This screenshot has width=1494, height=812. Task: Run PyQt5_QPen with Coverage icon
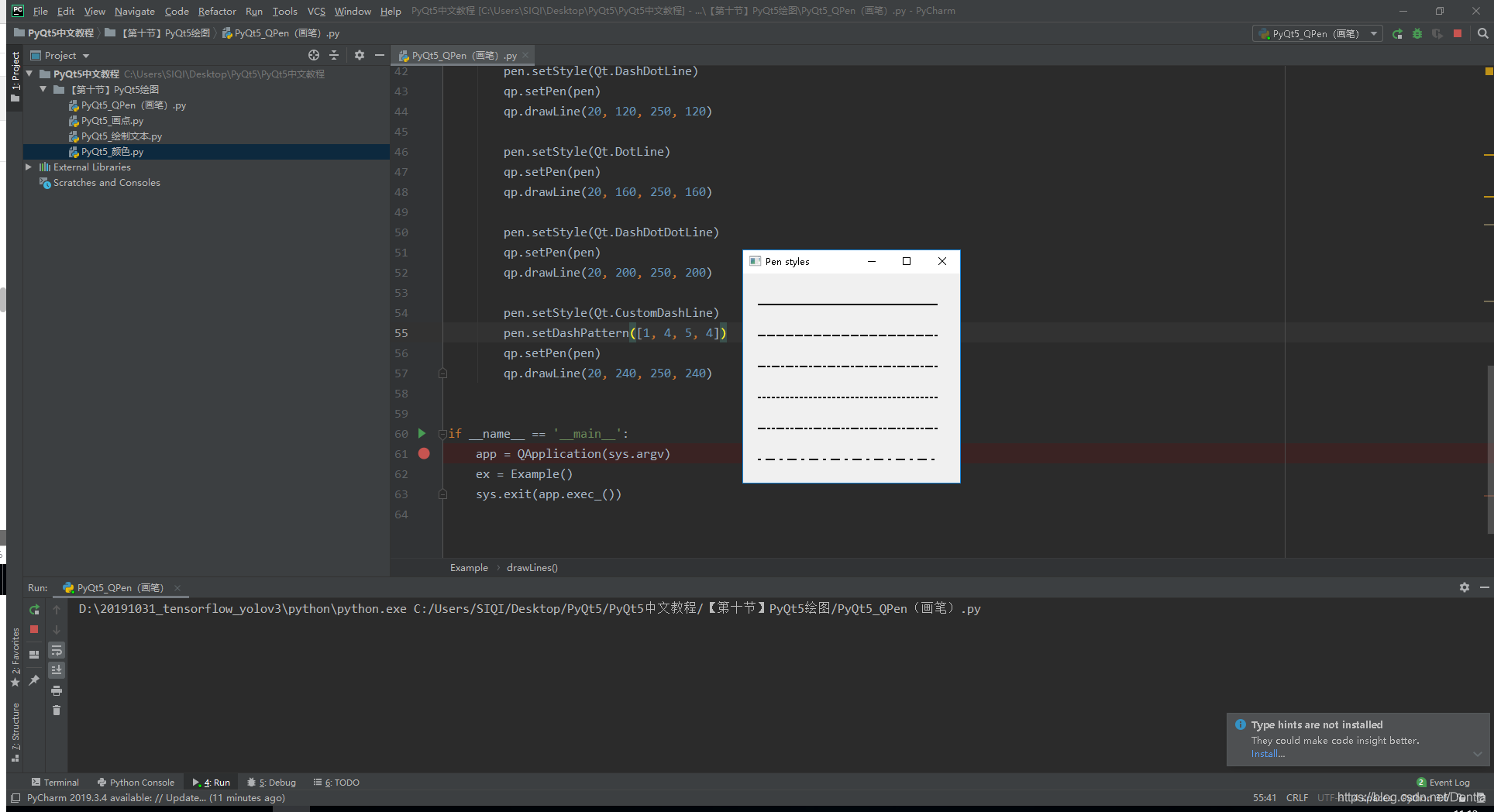(x=1438, y=33)
